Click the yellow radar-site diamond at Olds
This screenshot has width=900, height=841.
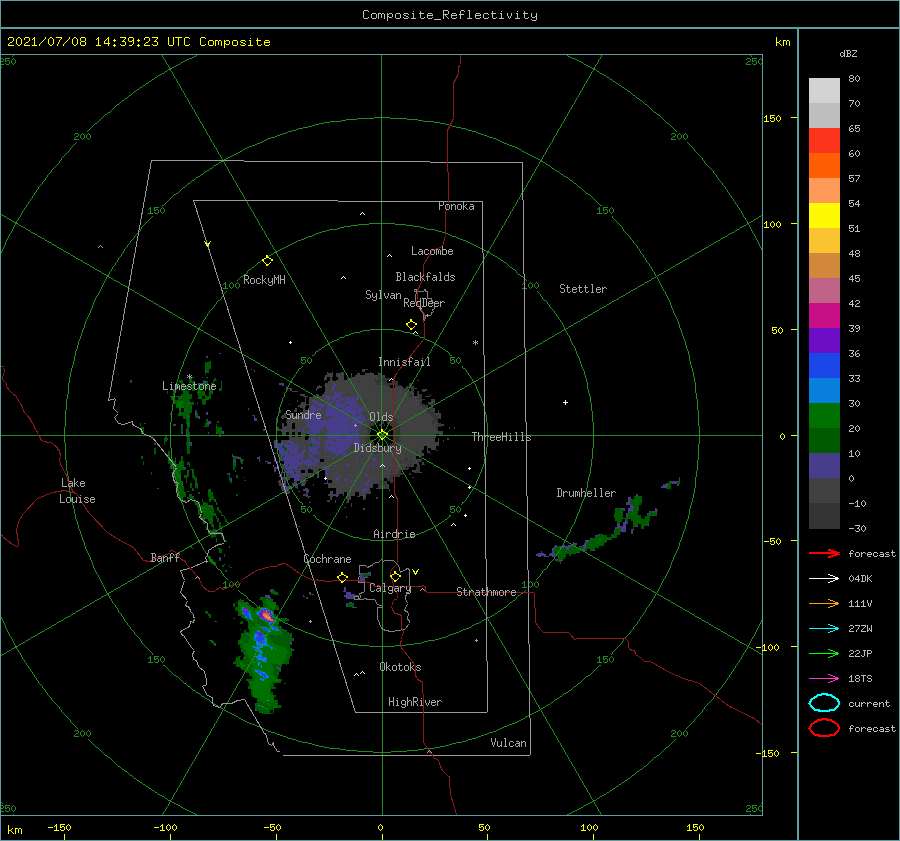pyautogui.click(x=382, y=435)
